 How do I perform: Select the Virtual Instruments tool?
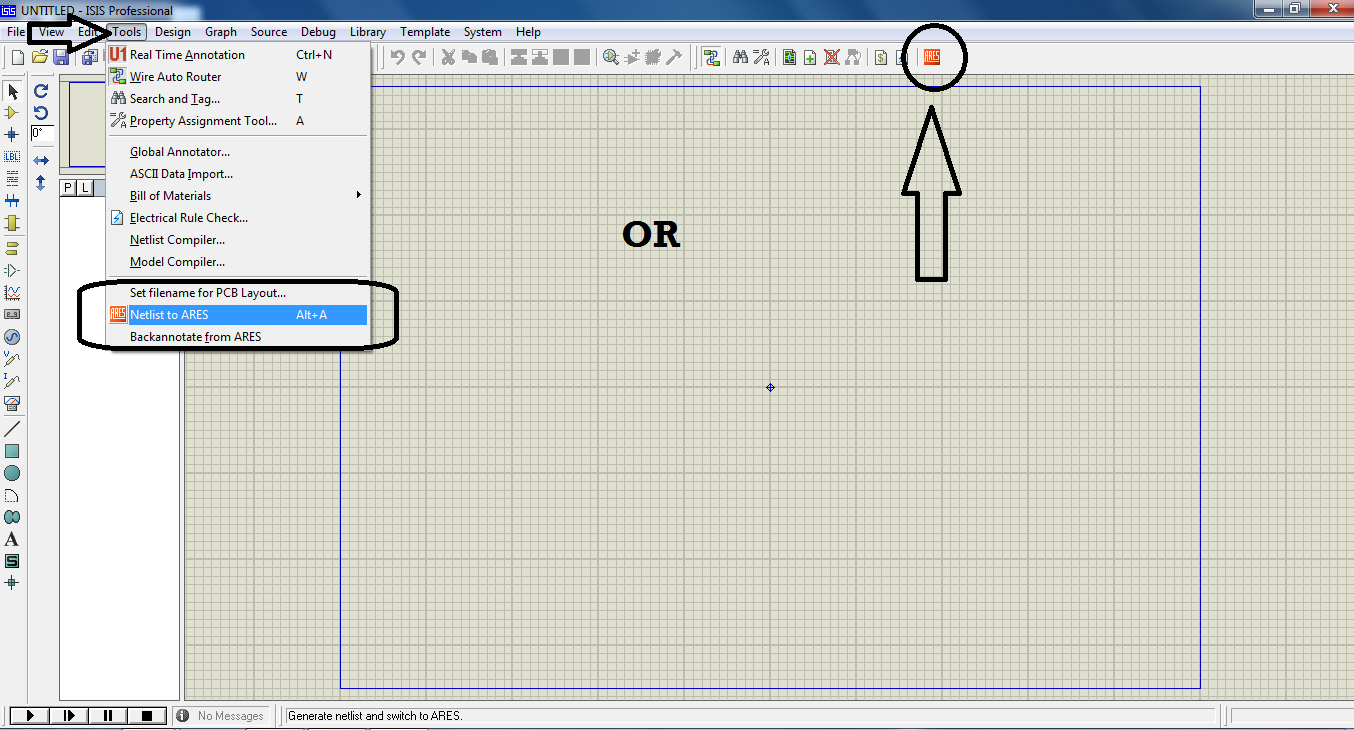12,403
